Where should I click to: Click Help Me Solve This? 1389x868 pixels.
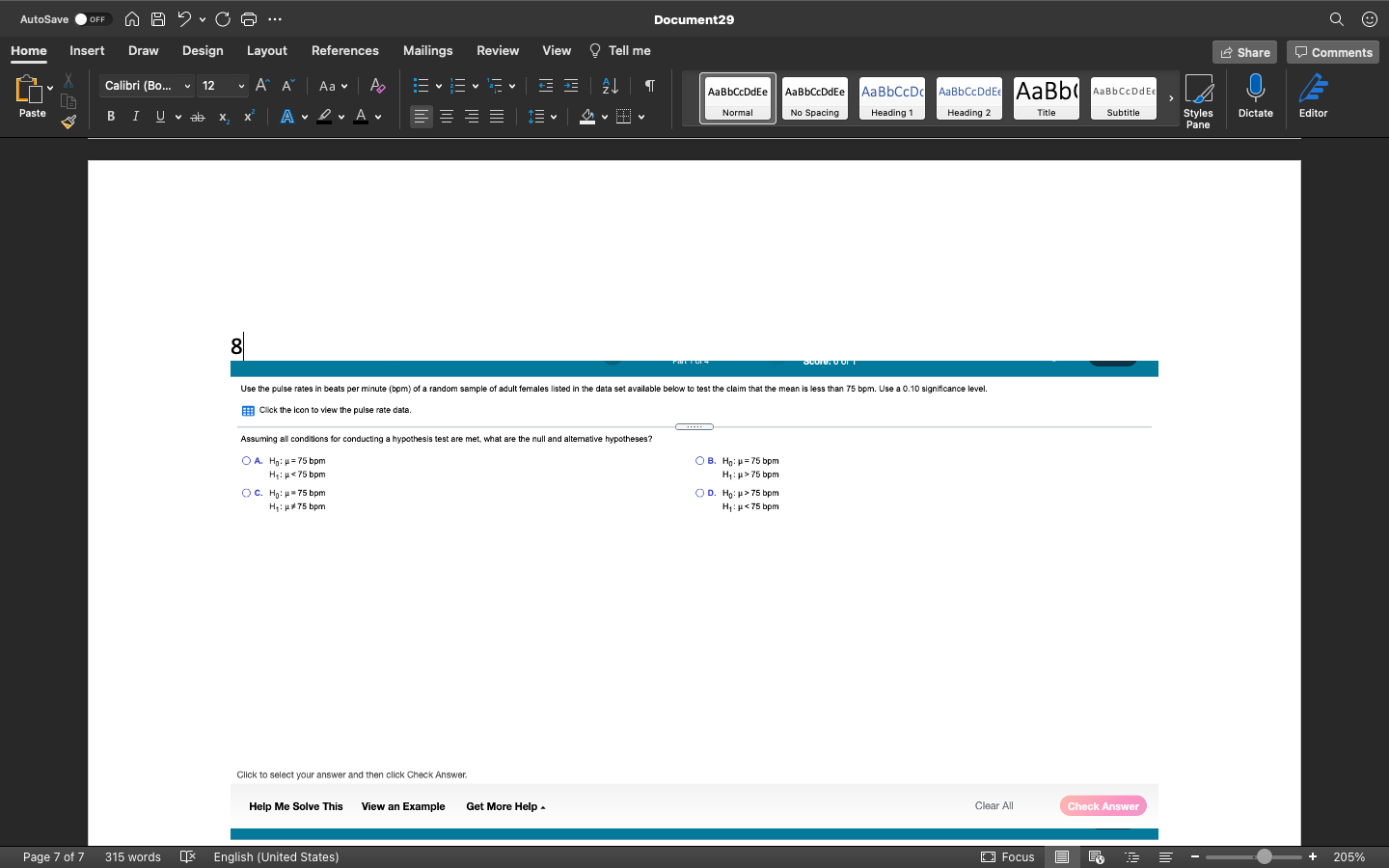[x=295, y=806]
